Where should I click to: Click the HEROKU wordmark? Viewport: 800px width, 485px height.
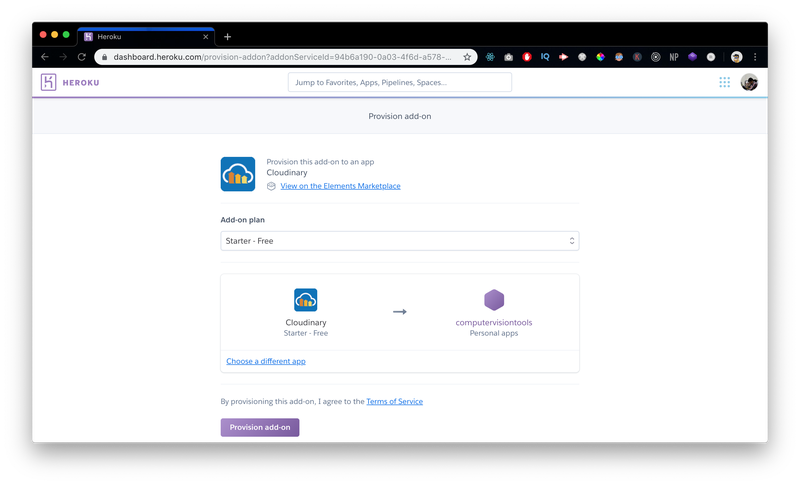click(x=81, y=83)
